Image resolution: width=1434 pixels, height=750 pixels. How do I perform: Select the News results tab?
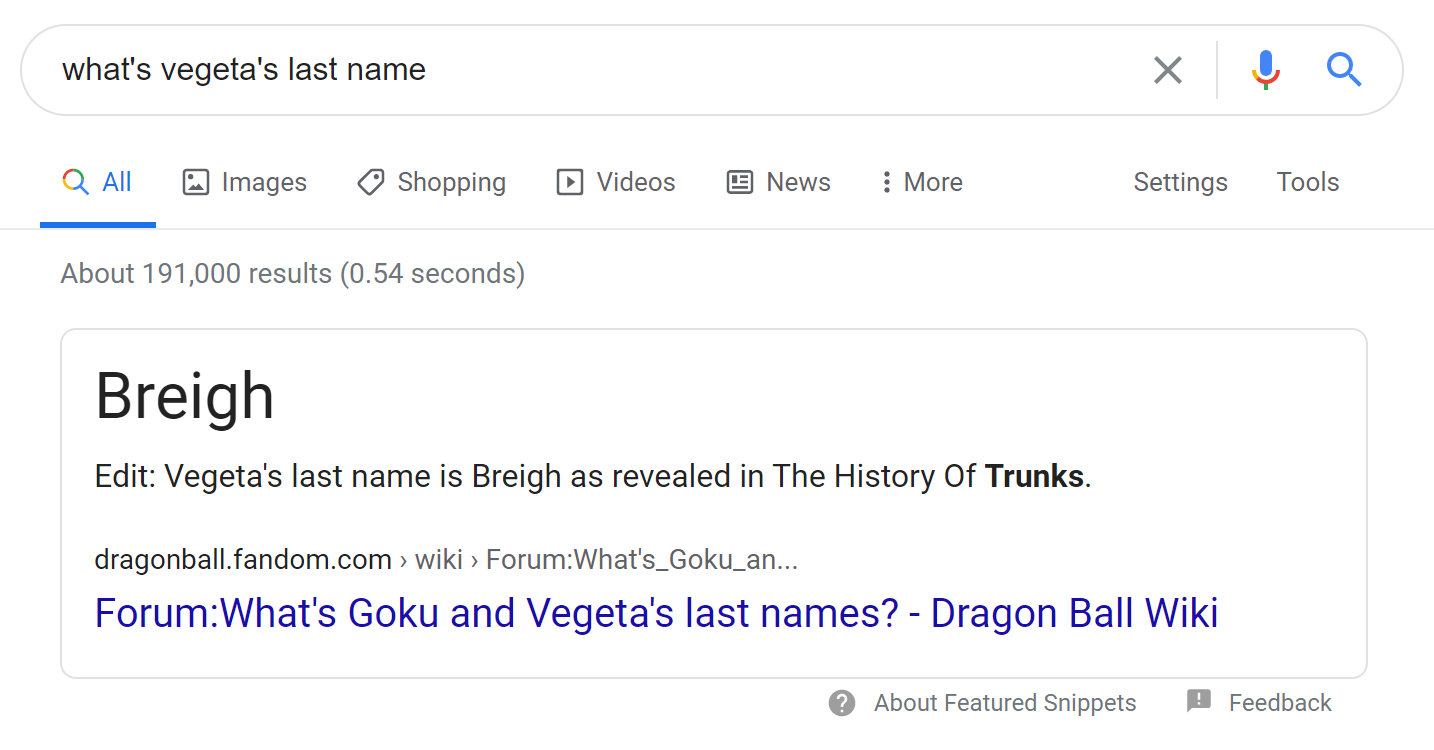pyautogui.click(x=798, y=182)
